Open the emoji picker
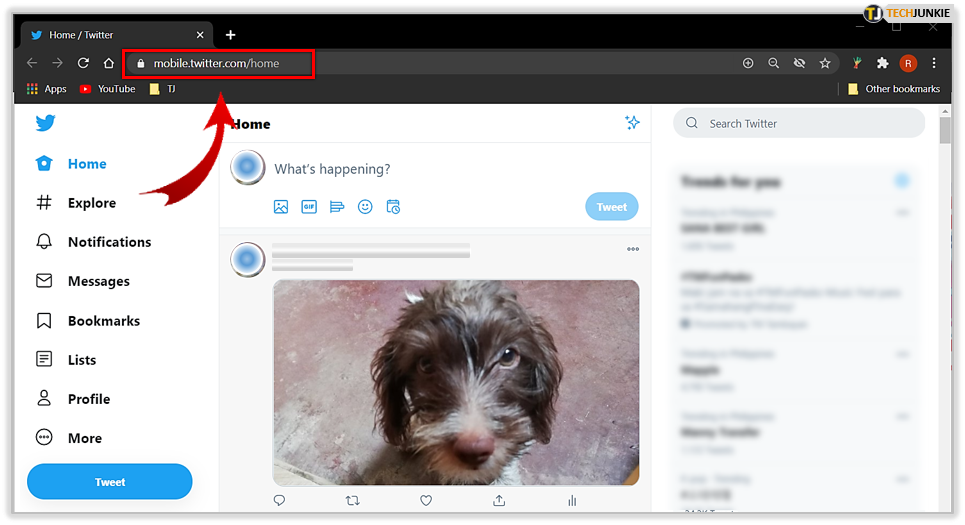This screenshot has width=965, height=525. (365, 207)
